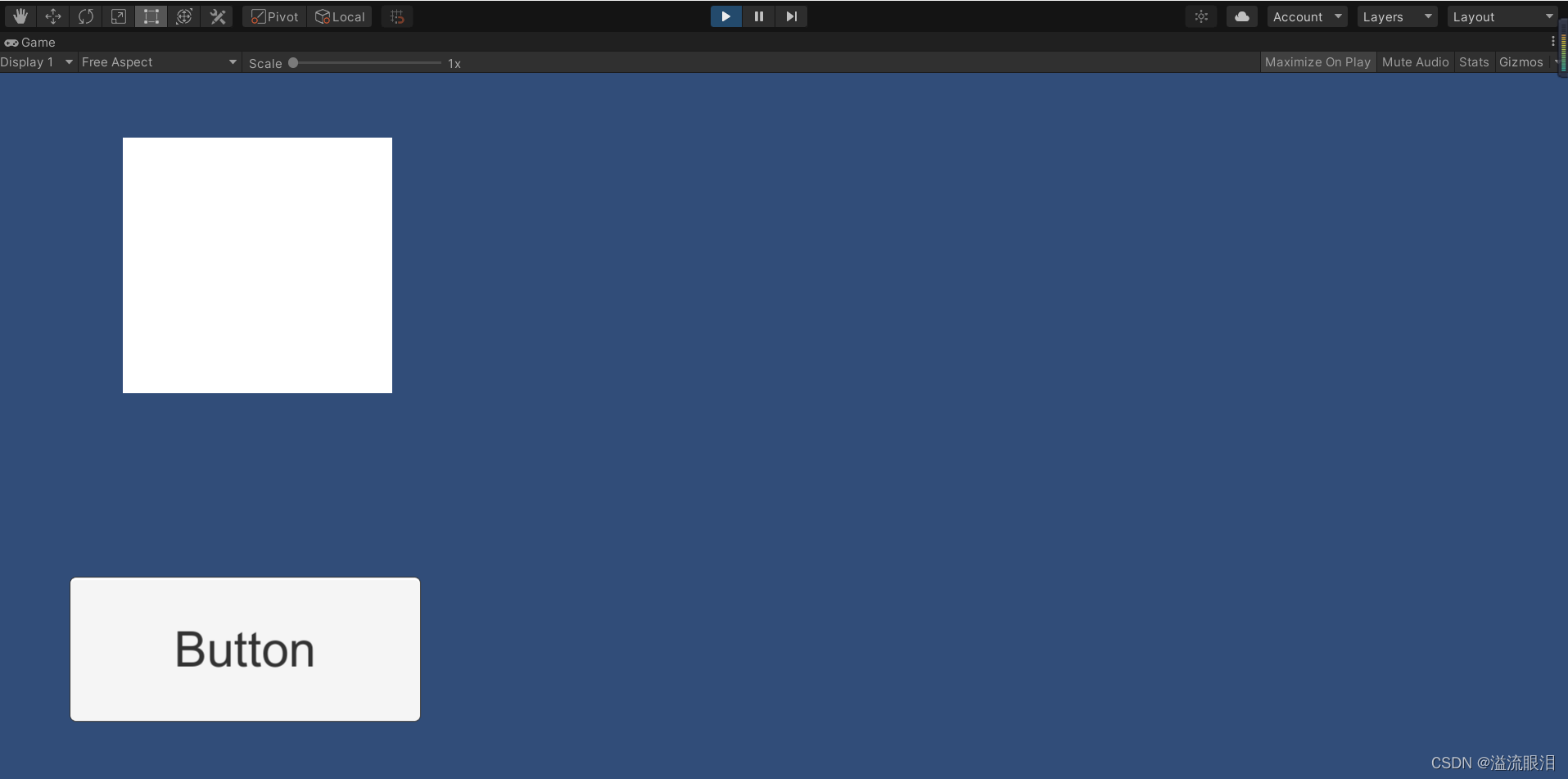Image resolution: width=1568 pixels, height=779 pixels.
Task: Select the Hand tool
Action: (20, 16)
